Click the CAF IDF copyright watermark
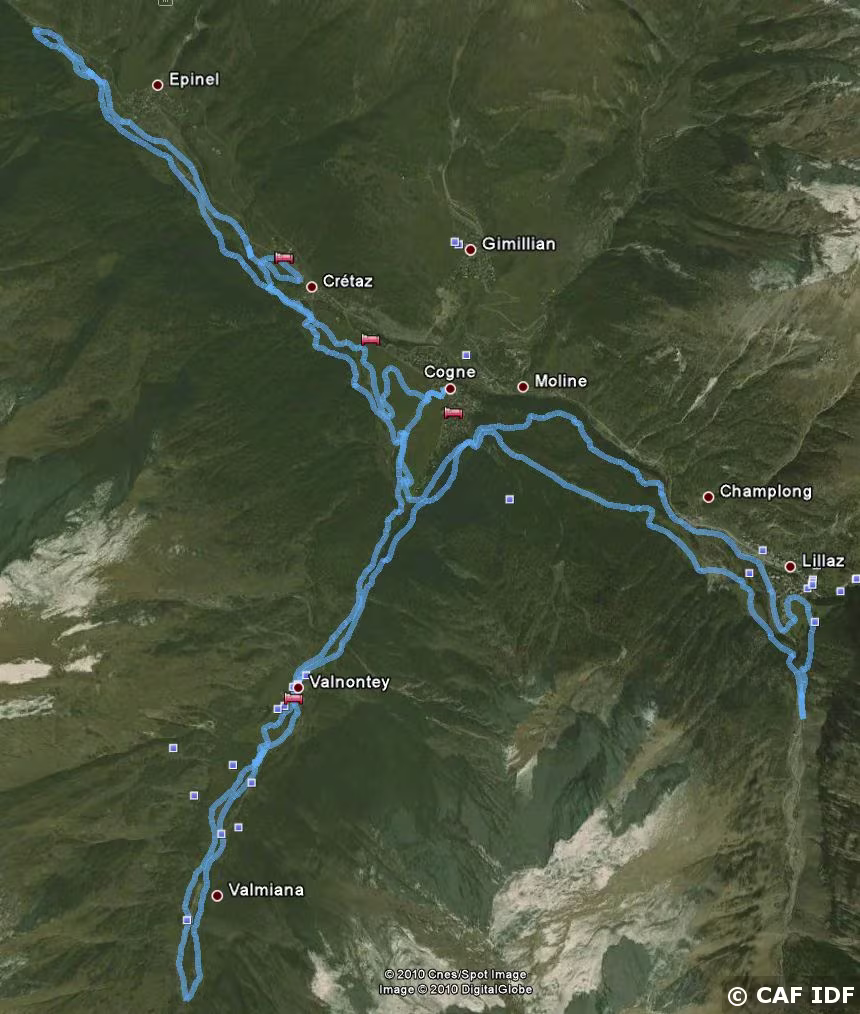 click(791, 995)
